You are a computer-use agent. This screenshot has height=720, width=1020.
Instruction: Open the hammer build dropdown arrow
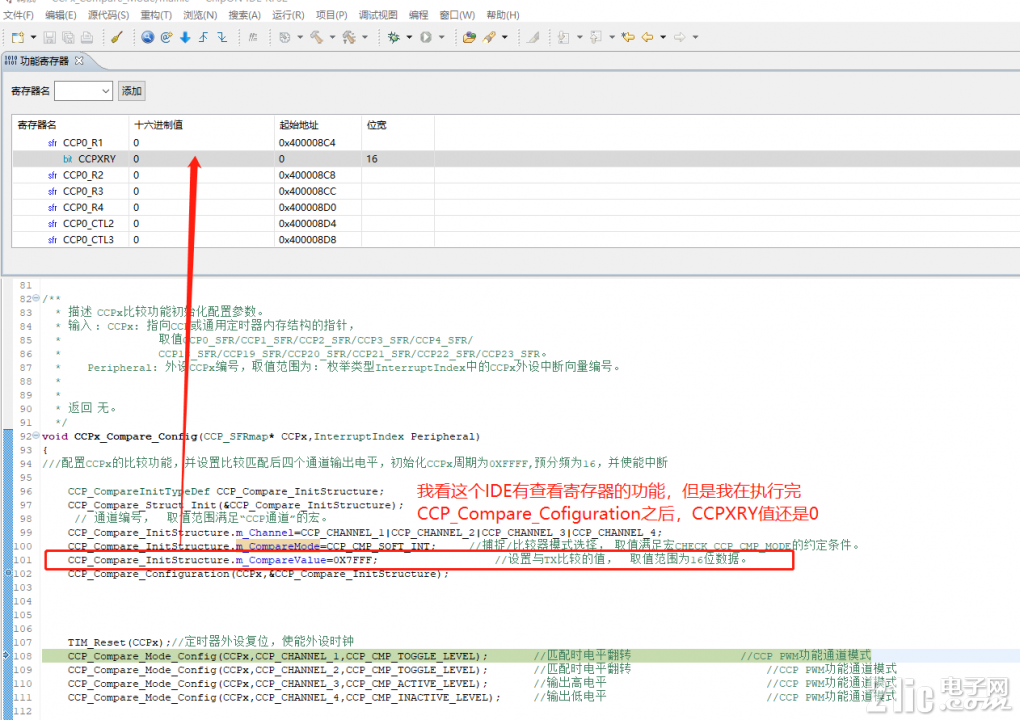coord(332,38)
